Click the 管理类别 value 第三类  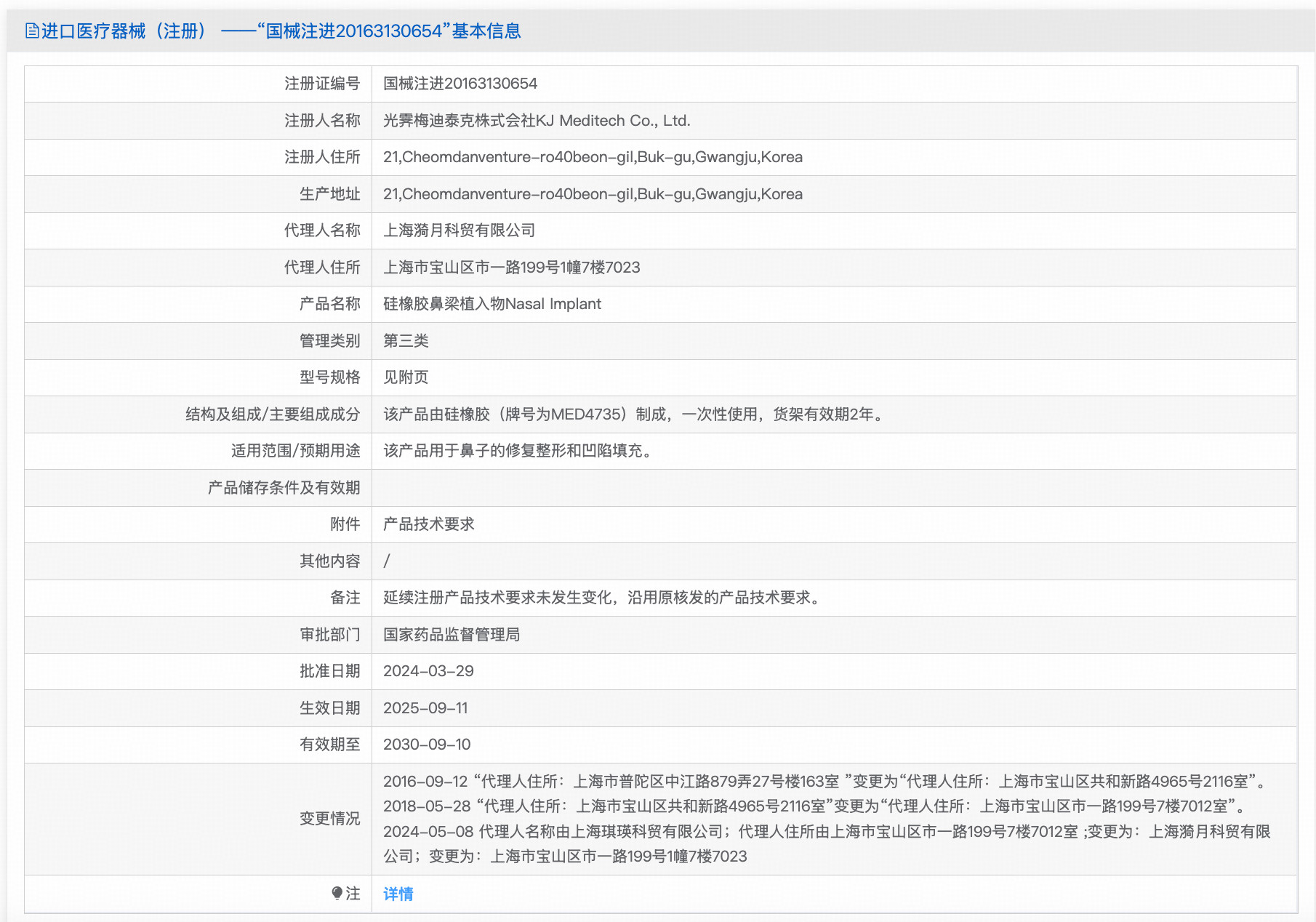(x=405, y=341)
